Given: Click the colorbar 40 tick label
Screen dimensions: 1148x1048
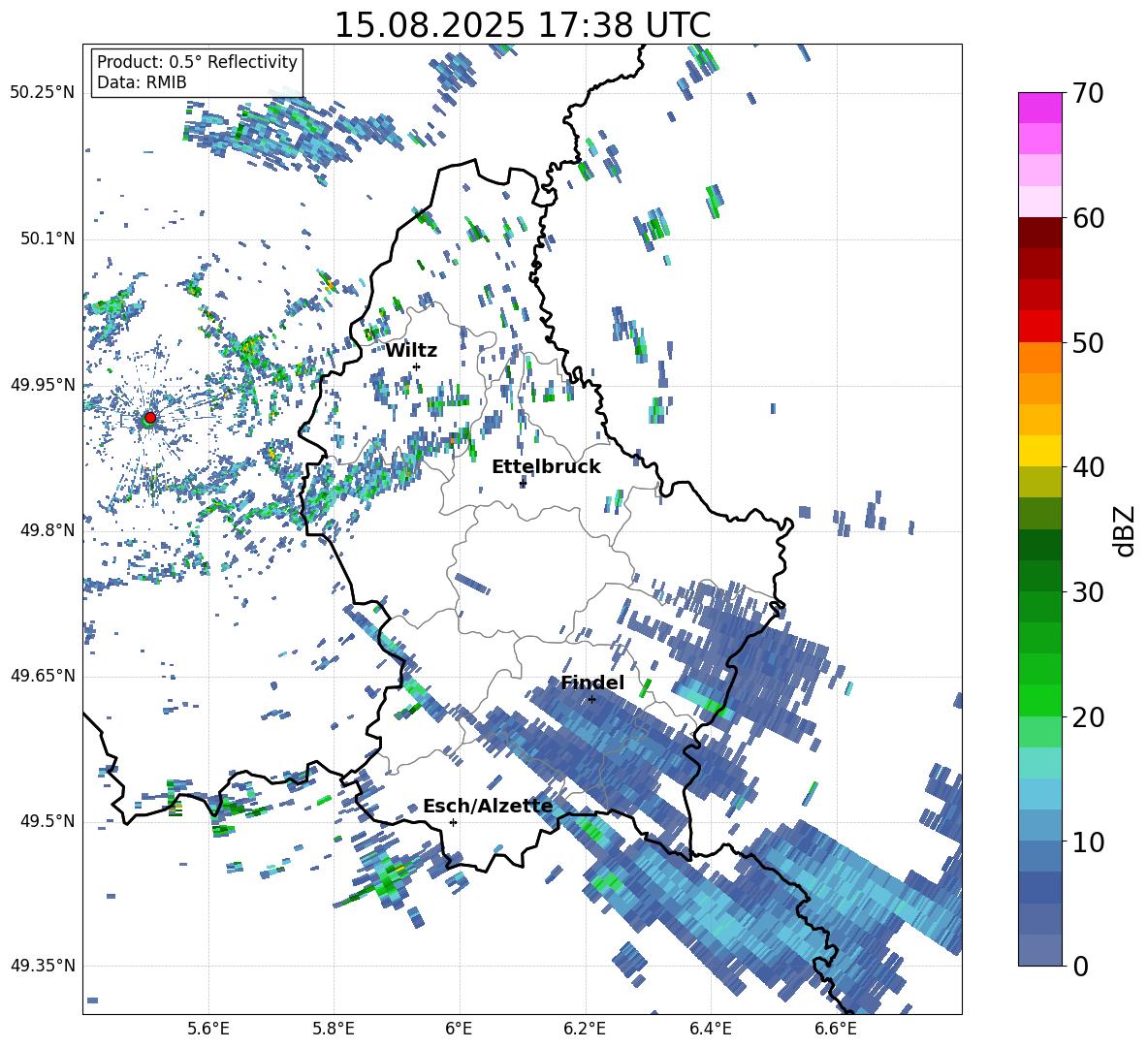Looking at the screenshot, I should 1088,467.
